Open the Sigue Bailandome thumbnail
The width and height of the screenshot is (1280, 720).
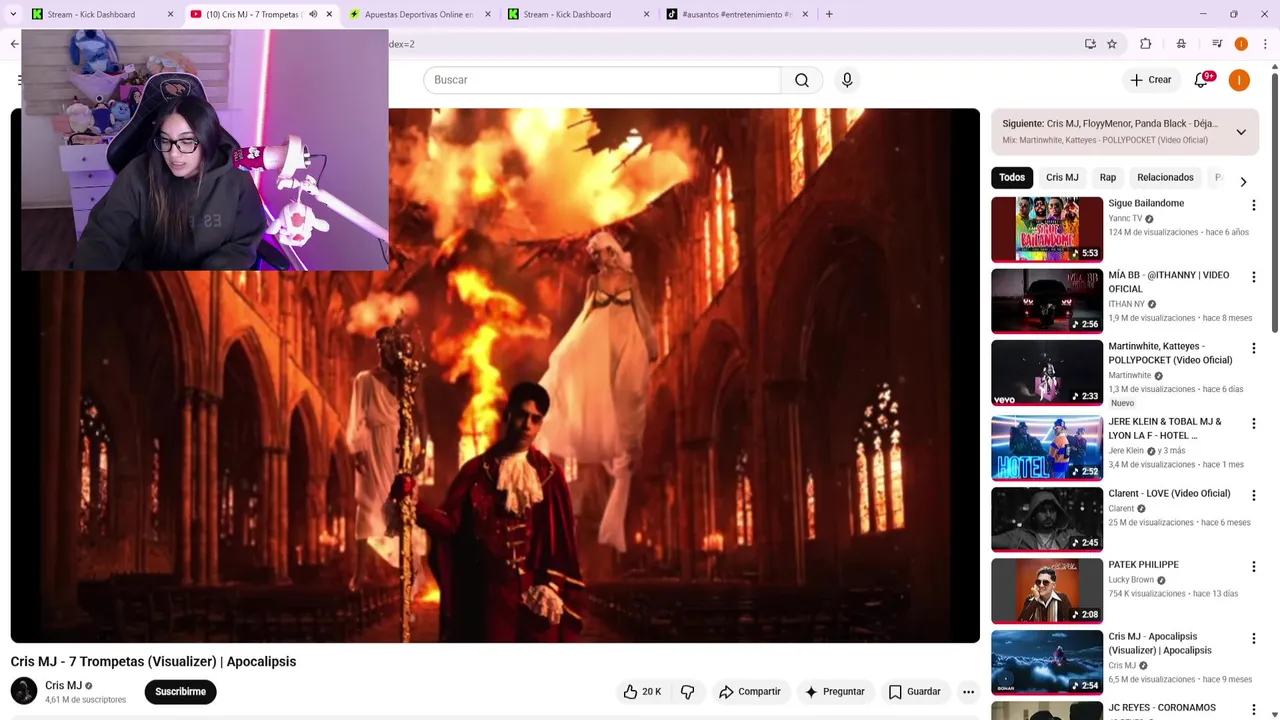(1047, 229)
